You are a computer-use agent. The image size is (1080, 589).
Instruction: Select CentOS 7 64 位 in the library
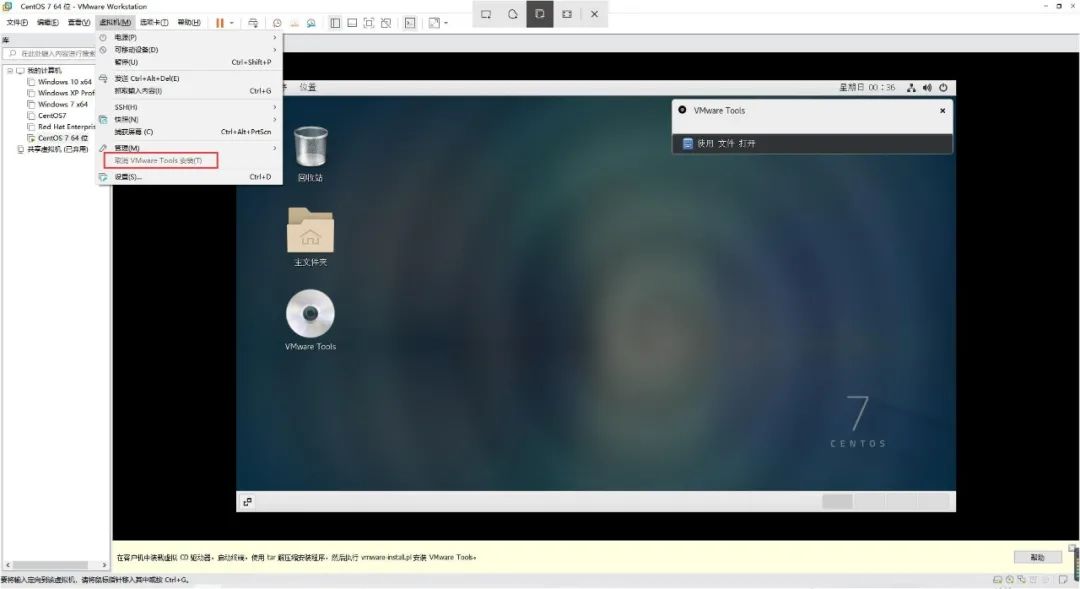coord(62,138)
